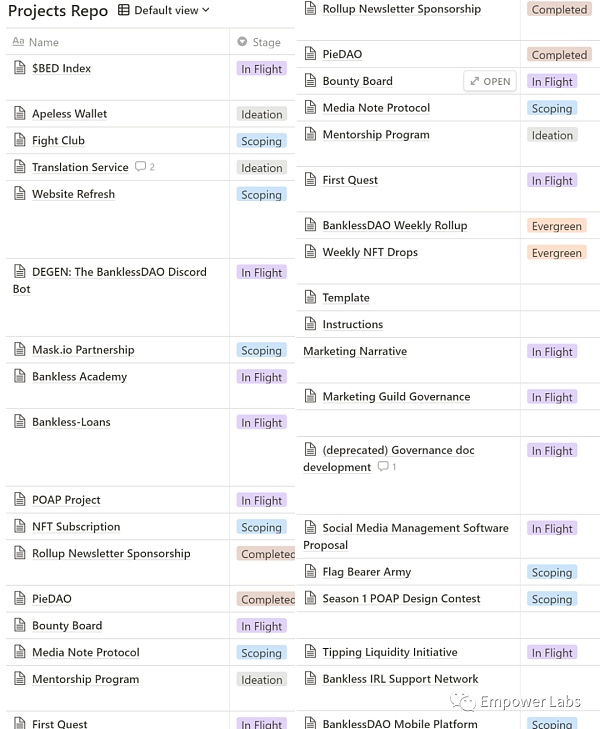Click the Mask.io Partnership page icon
Viewport: 600px width, 729px height.
tap(20, 350)
